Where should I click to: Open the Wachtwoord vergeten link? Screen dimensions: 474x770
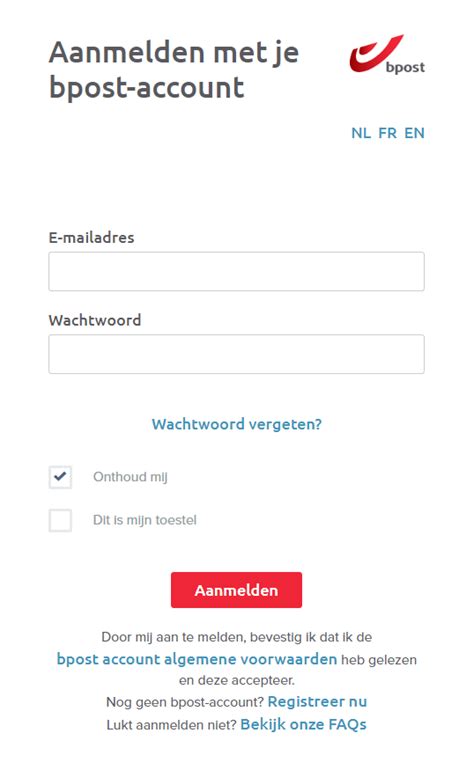(x=237, y=424)
